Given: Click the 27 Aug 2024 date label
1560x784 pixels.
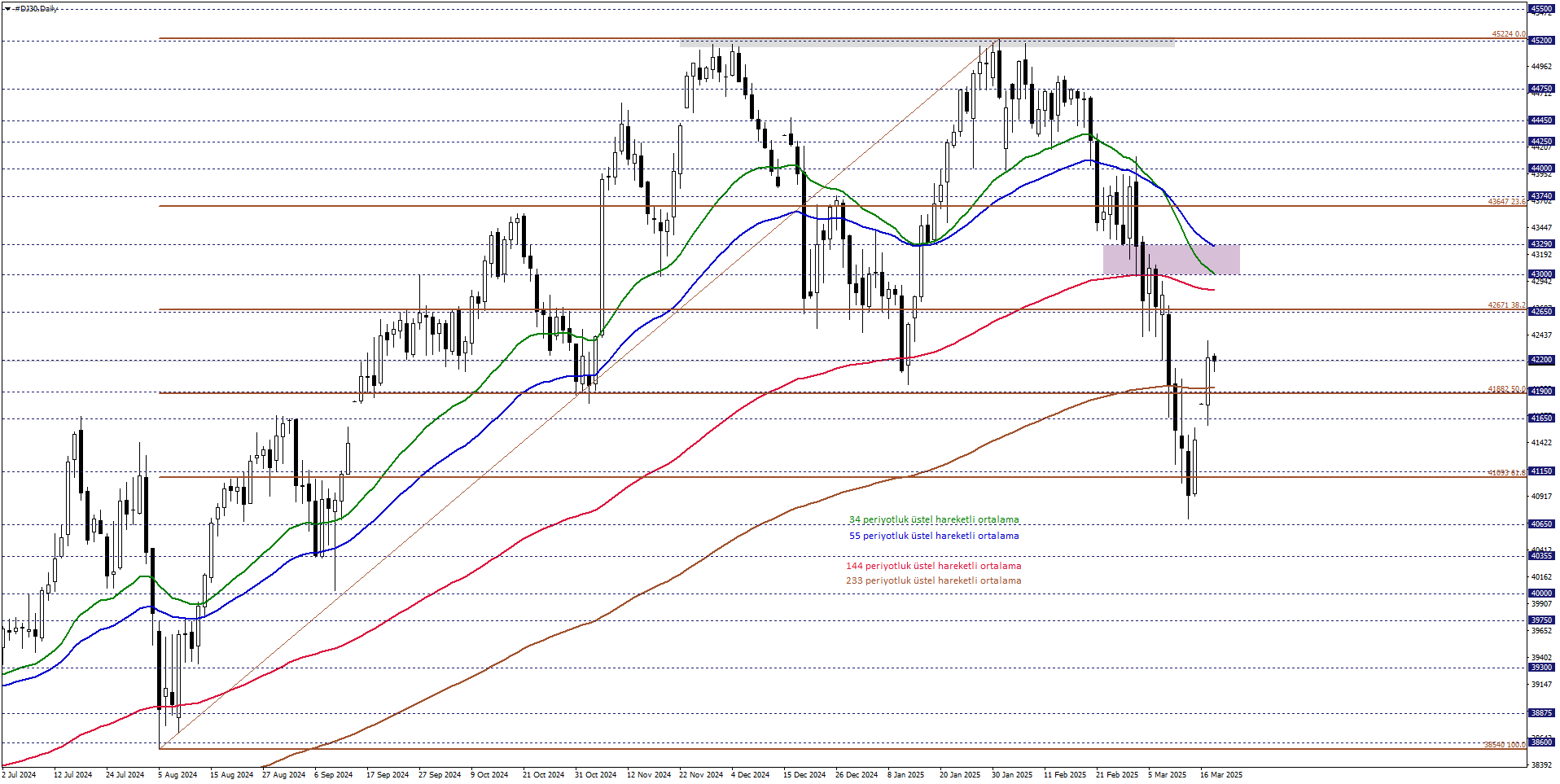Looking at the screenshot, I should tap(283, 775).
